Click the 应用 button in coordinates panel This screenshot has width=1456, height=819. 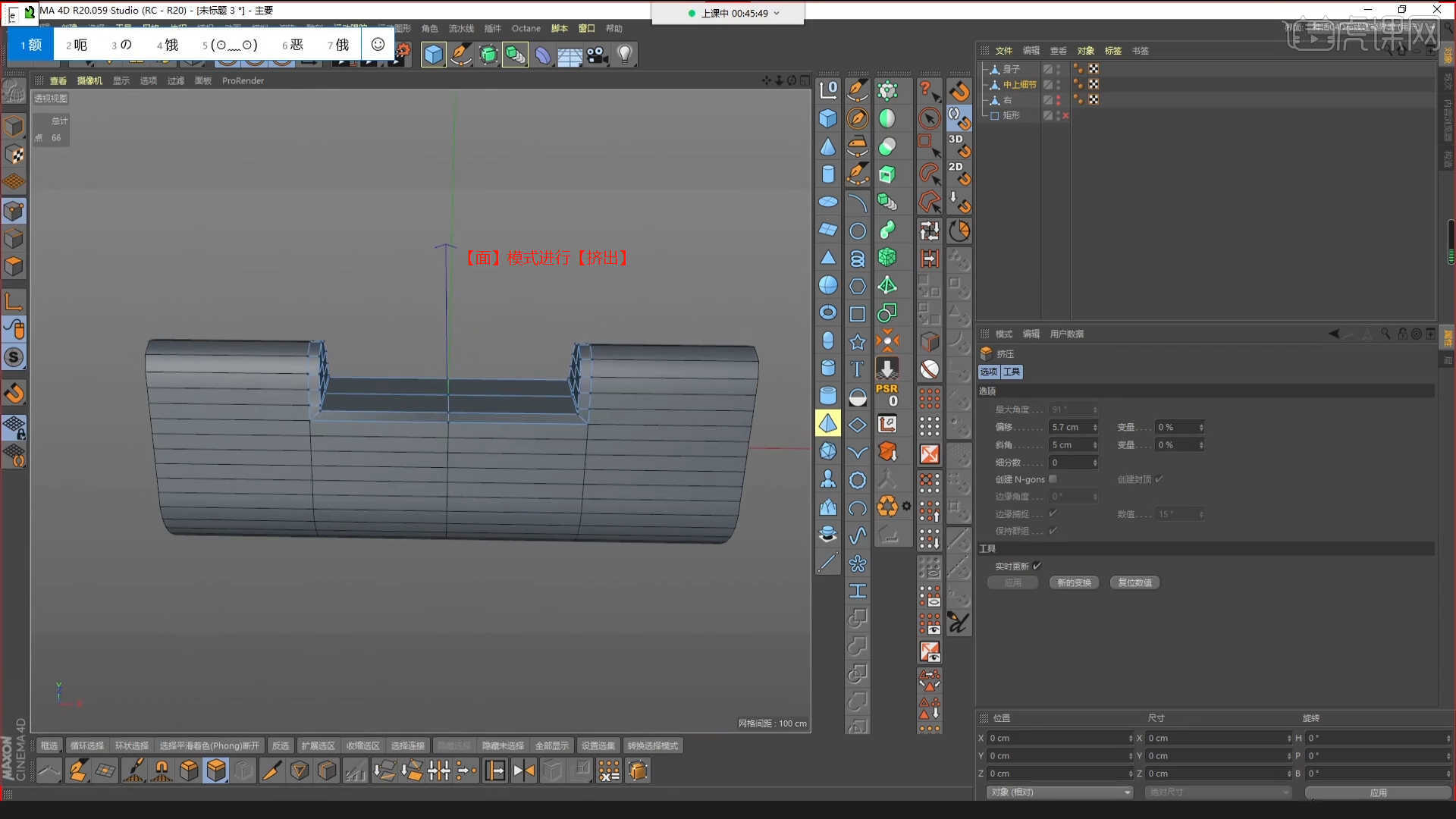1378,792
